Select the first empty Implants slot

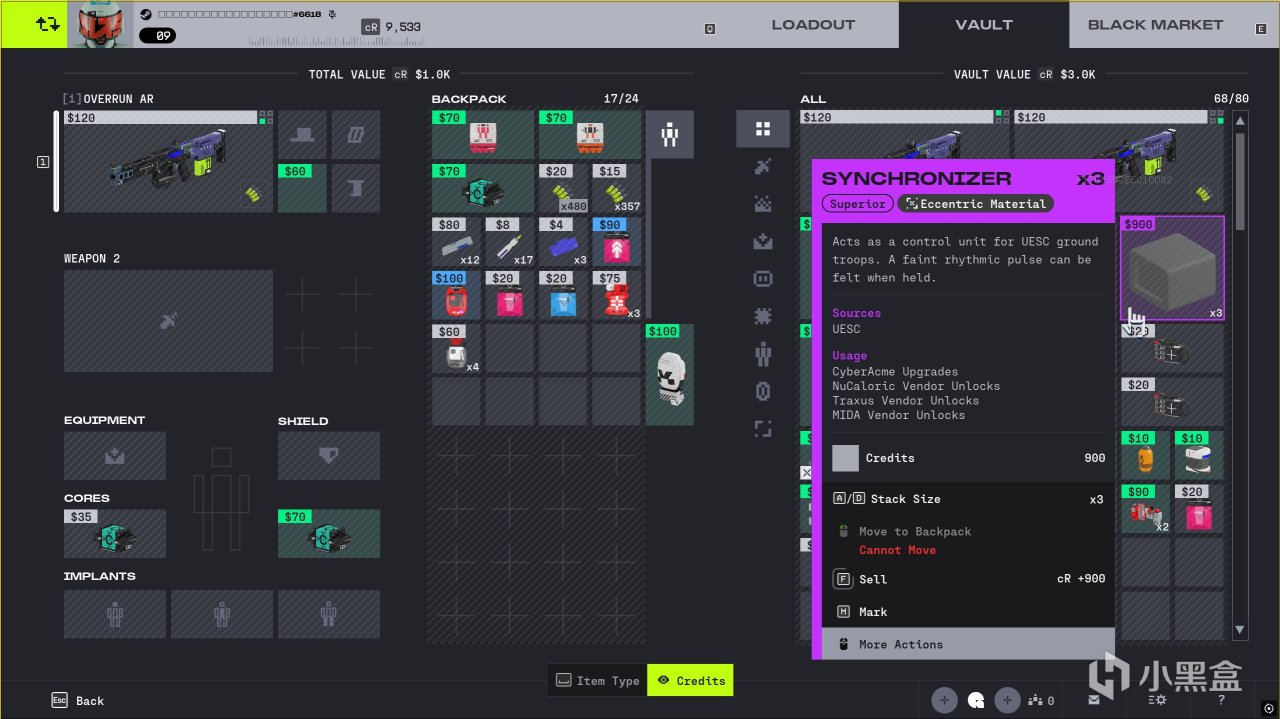115,614
